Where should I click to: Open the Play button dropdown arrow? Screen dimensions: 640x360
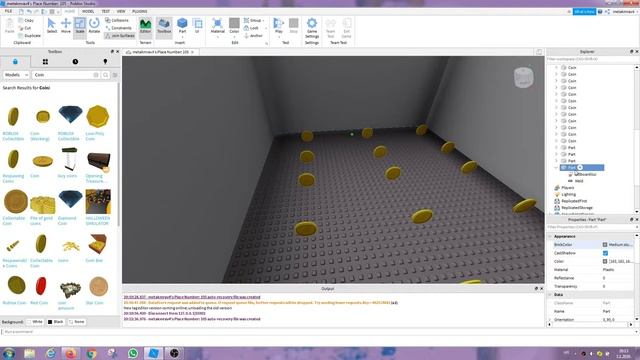(278, 37)
